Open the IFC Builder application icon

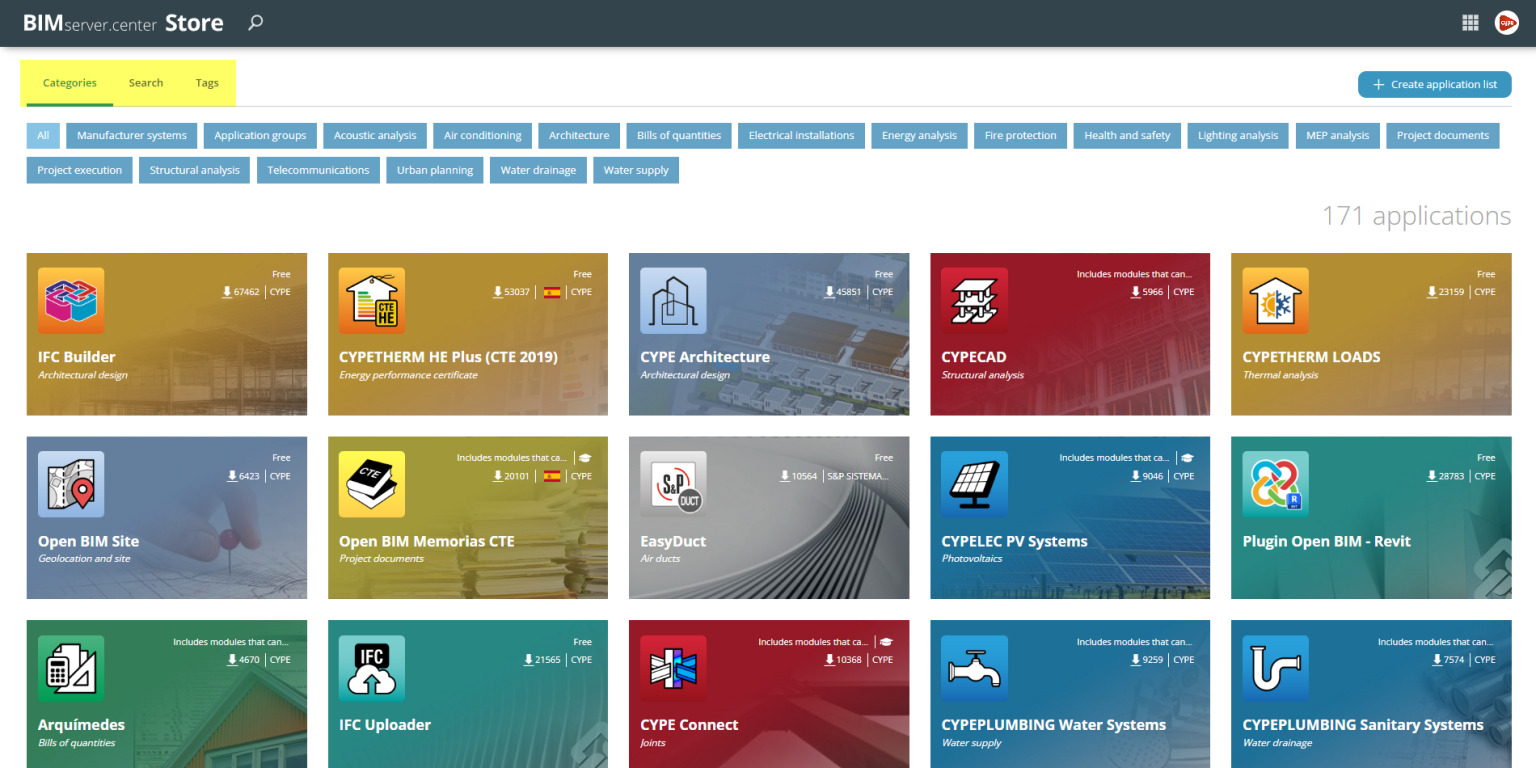pyautogui.click(x=70, y=300)
